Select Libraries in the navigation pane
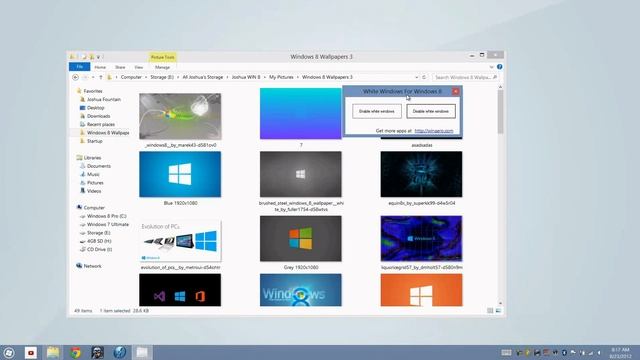Image resolution: width=640 pixels, height=360 pixels. point(92,158)
